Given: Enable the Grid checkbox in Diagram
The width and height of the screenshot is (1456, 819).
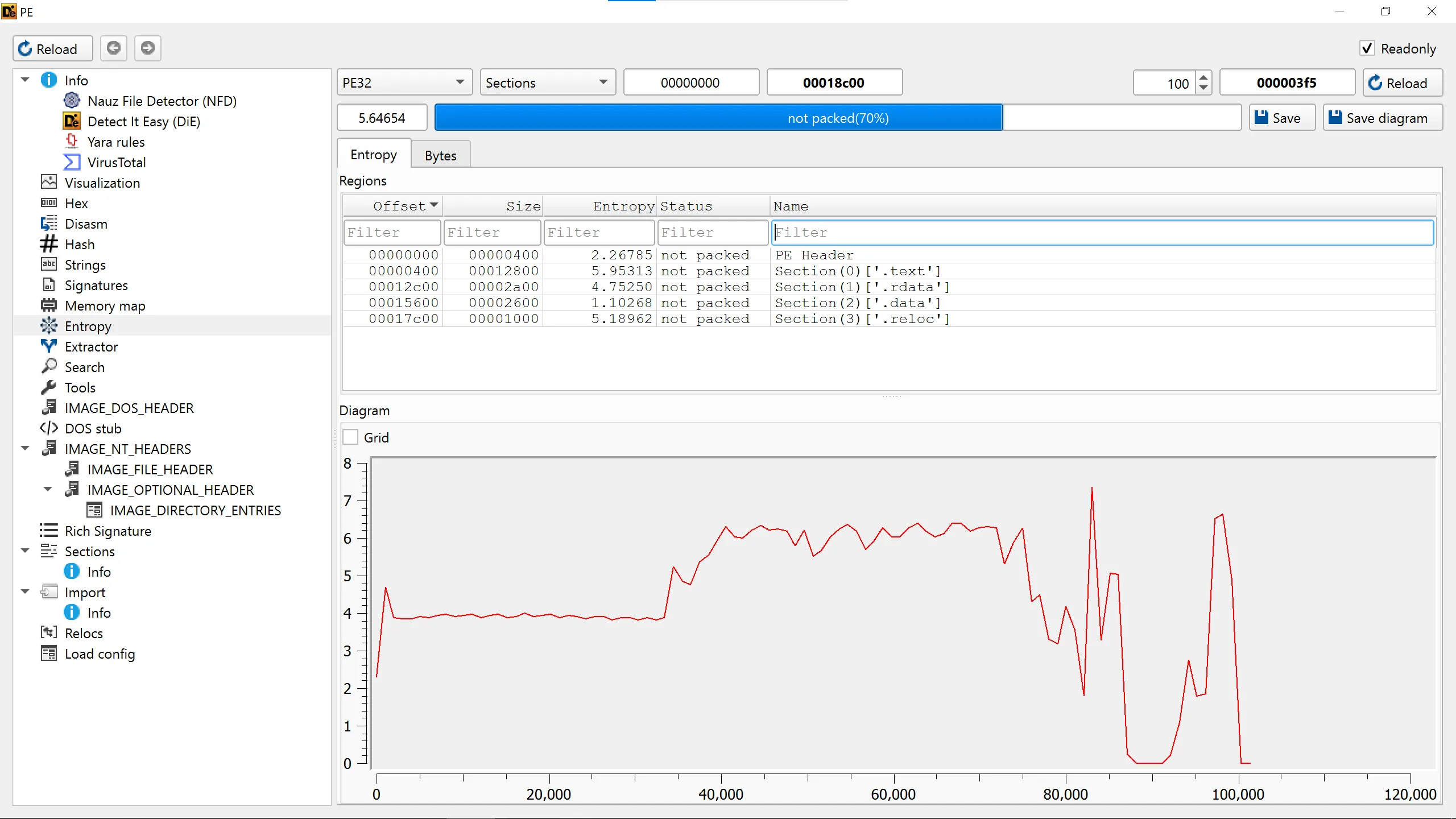Looking at the screenshot, I should click(351, 437).
